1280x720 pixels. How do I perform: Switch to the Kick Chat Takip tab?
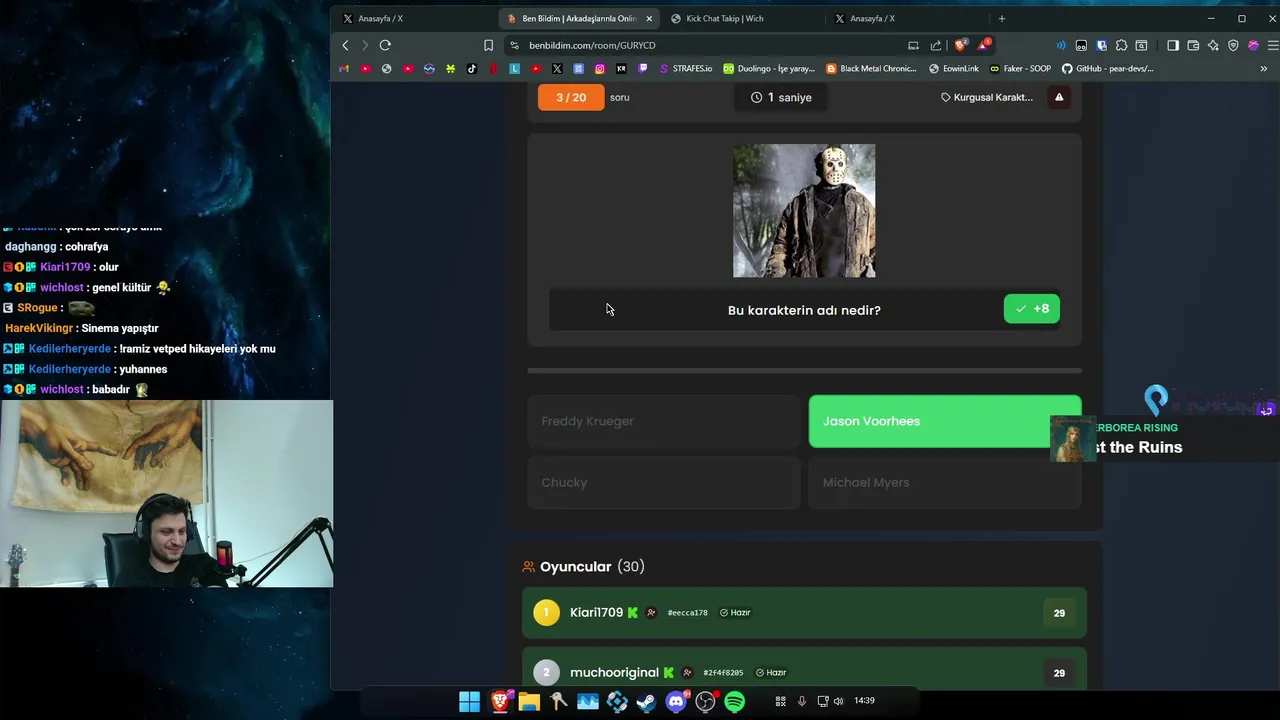click(x=724, y=18)
